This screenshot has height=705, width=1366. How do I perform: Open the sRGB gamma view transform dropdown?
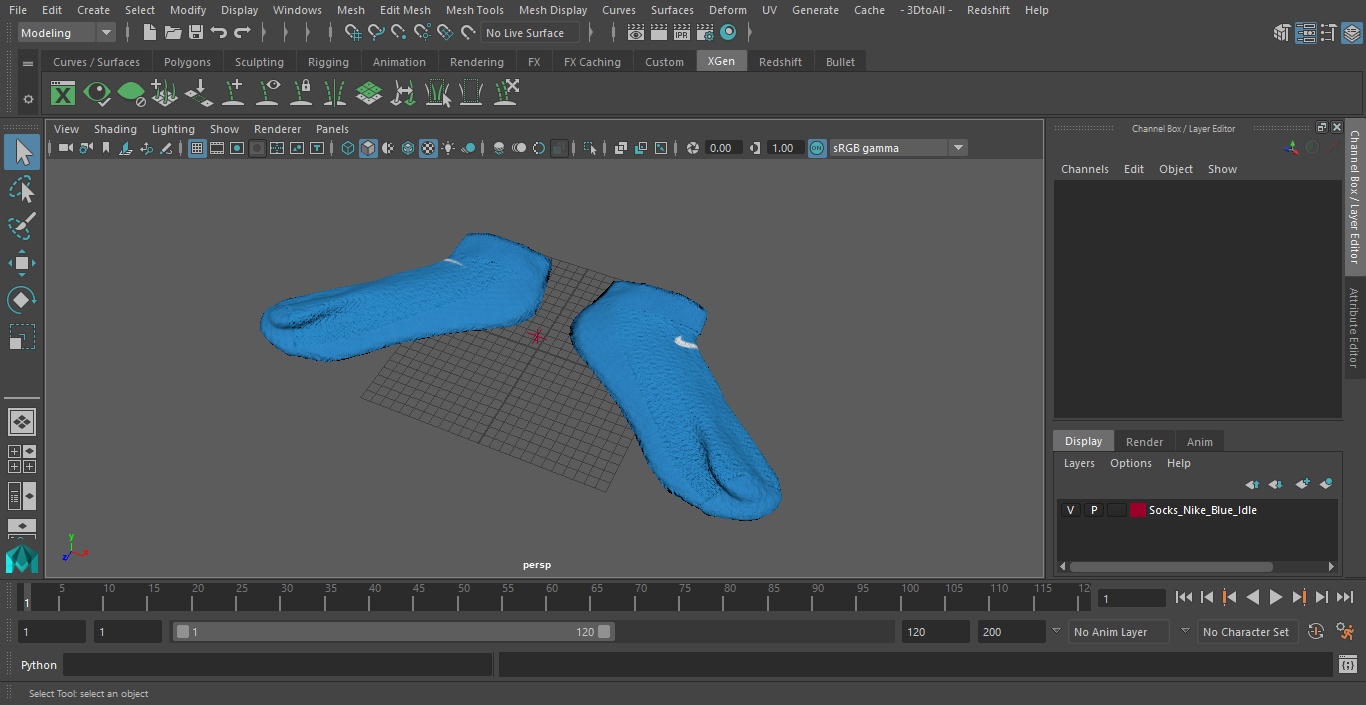coord(898,148)
